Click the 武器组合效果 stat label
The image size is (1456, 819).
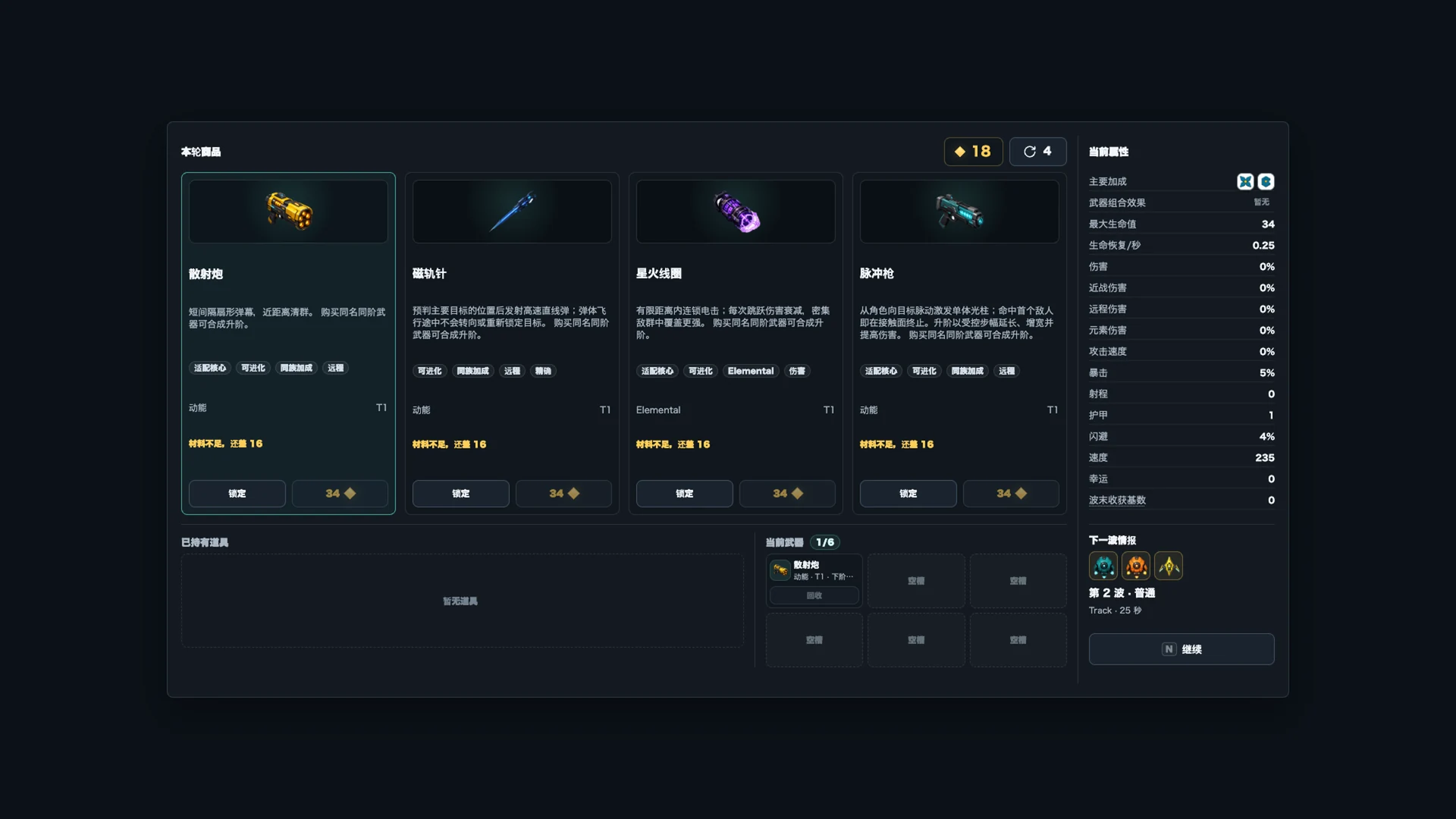click(x=1117, y=203)
